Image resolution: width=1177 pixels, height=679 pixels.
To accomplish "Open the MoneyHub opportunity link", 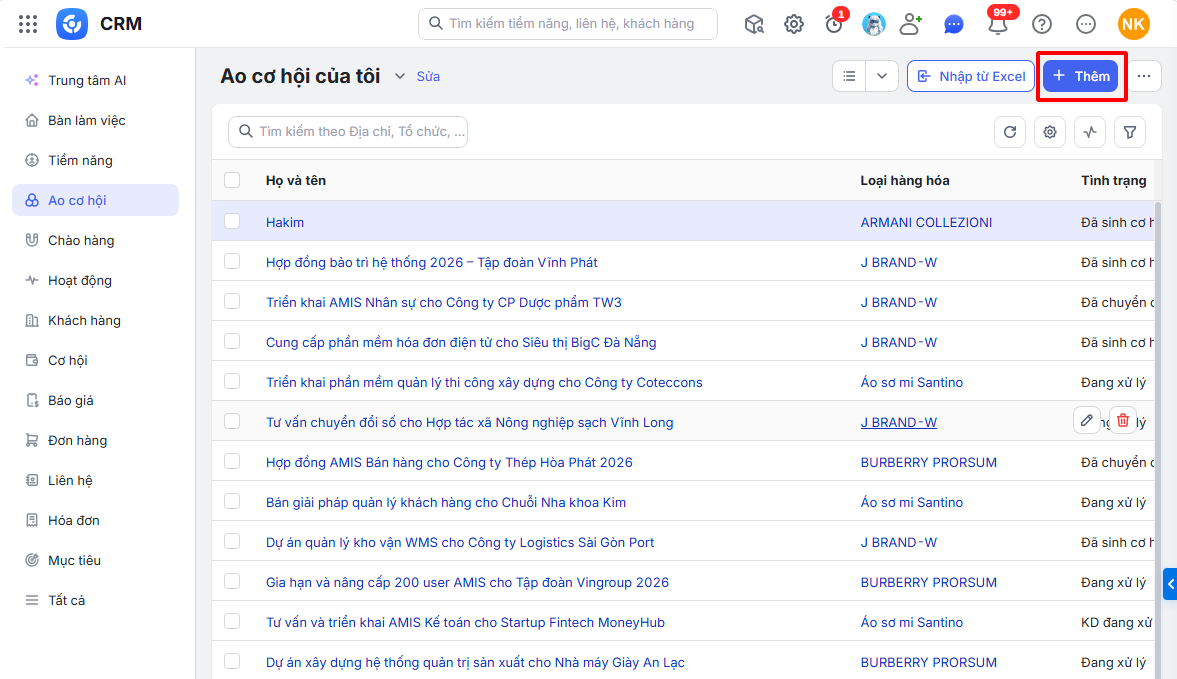I will pos(465,622).
